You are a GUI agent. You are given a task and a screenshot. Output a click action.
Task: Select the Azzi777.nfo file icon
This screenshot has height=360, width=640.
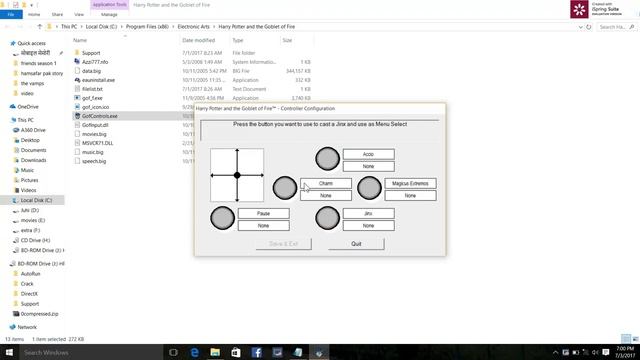[x=77, y=62]
